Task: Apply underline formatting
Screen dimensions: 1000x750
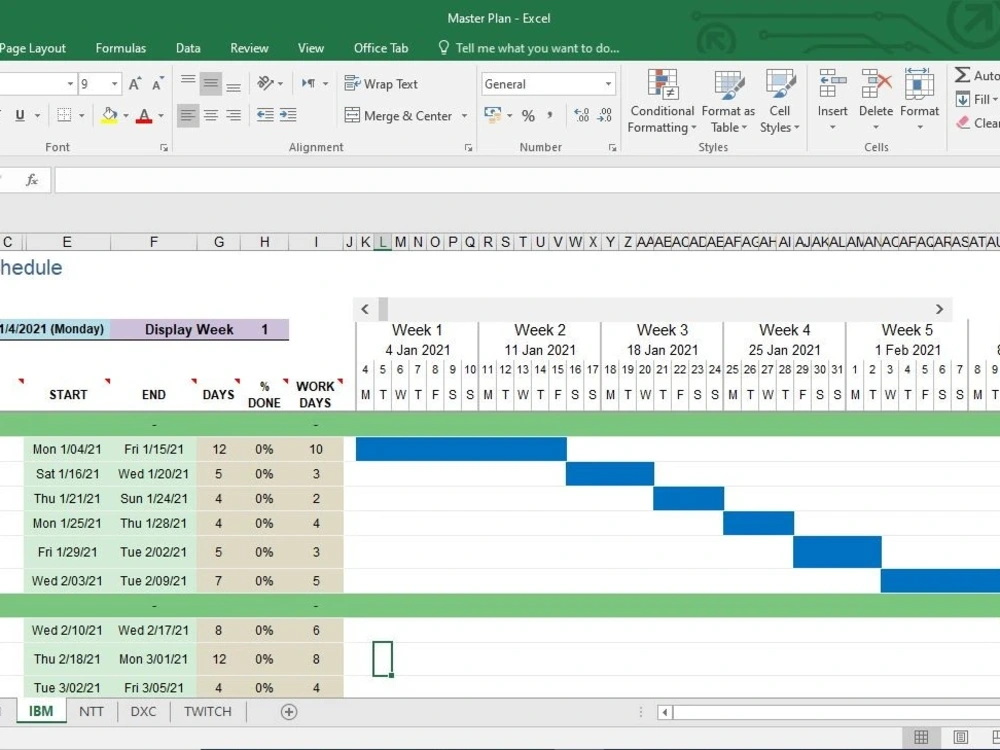Action: pos(20,115)
